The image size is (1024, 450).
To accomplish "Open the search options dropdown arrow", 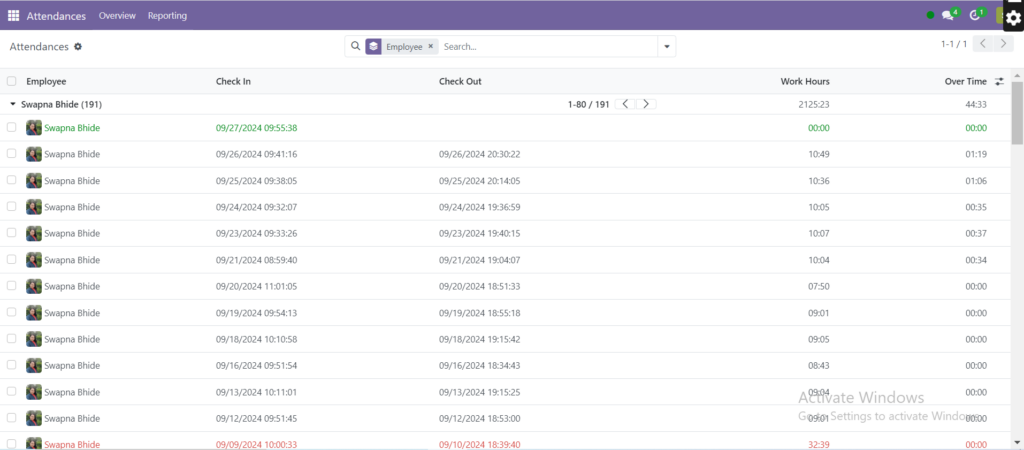I will (x=667, y=46).
